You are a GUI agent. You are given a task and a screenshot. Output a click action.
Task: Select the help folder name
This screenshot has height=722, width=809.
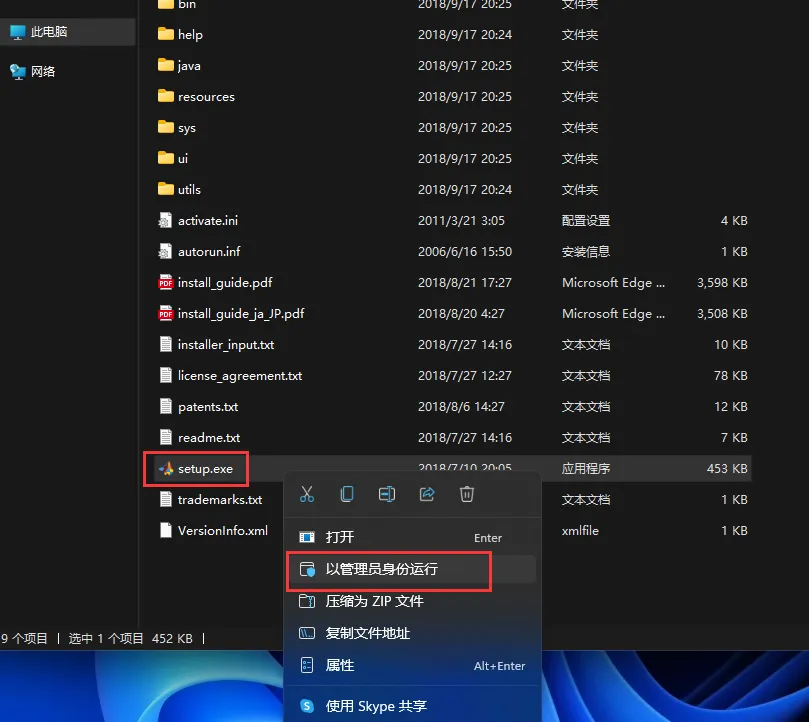coord(190,35)
